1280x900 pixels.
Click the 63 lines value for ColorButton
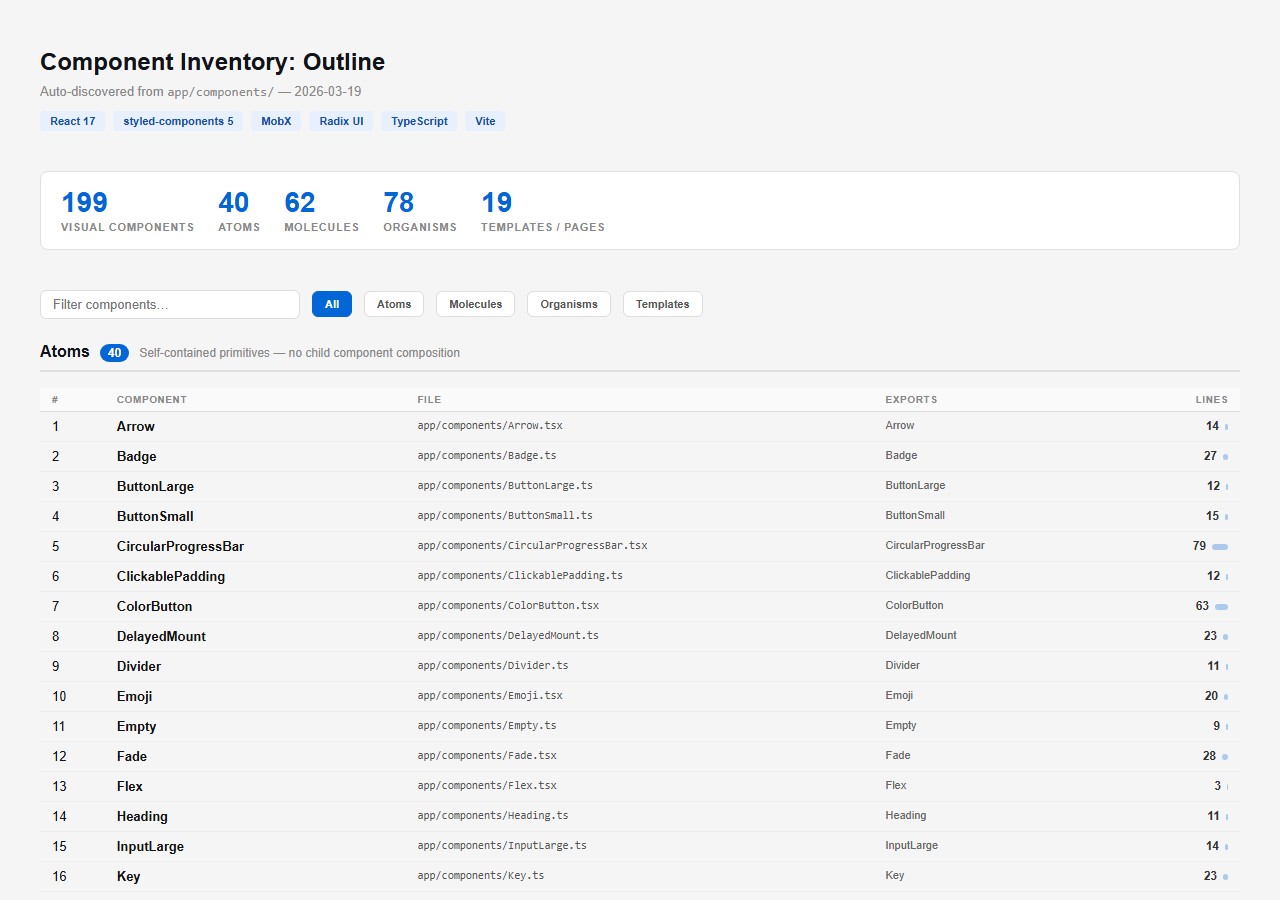click(x=1202, y=606)
